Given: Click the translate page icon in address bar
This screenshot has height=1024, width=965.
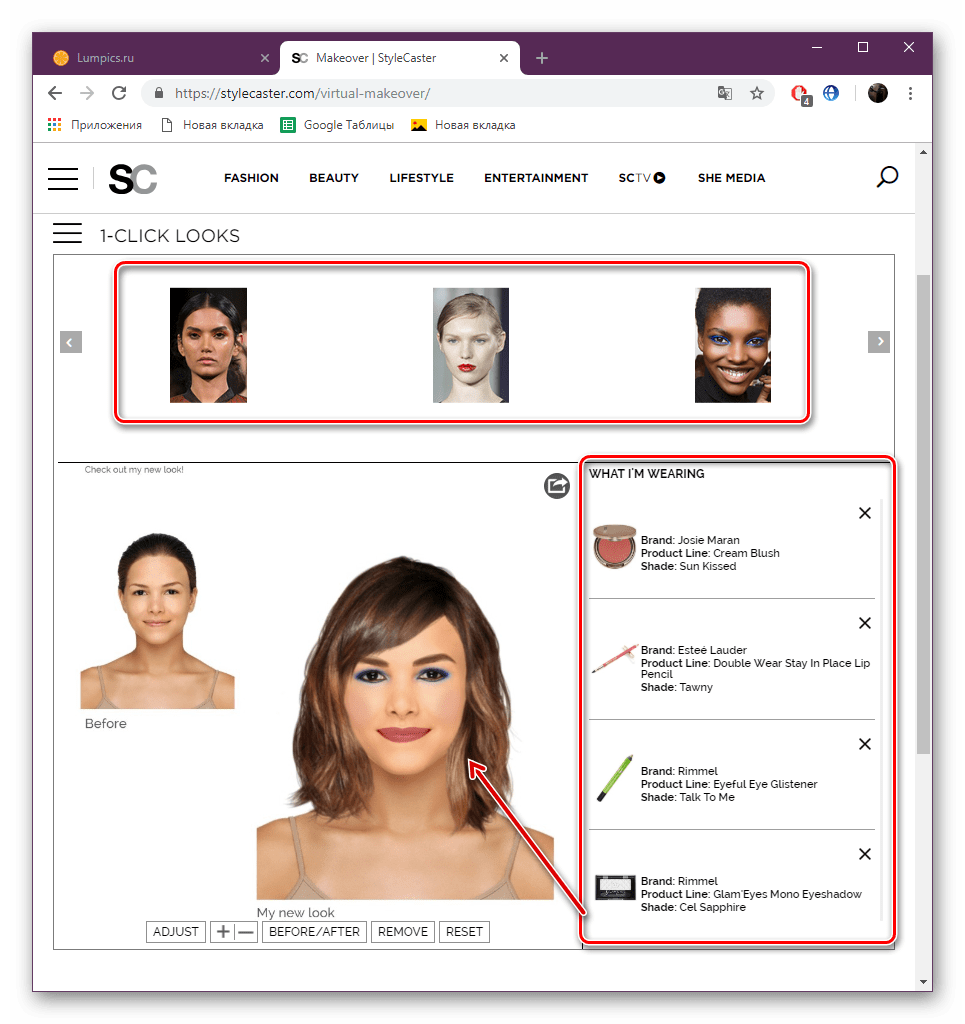Looking at the screenshot, I should point(725,93).
